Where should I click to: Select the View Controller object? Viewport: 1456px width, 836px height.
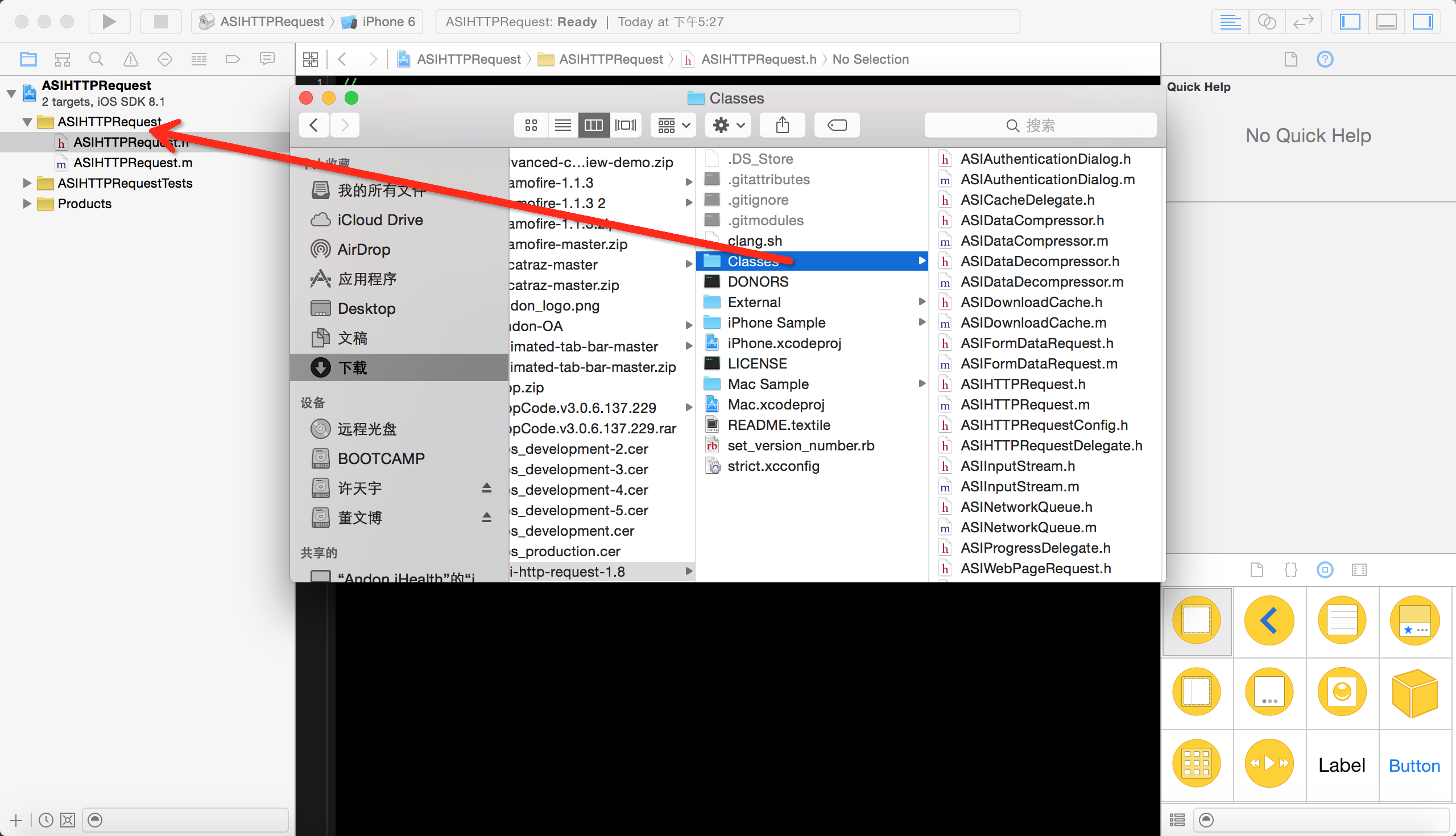click(x=1197, y=620)
